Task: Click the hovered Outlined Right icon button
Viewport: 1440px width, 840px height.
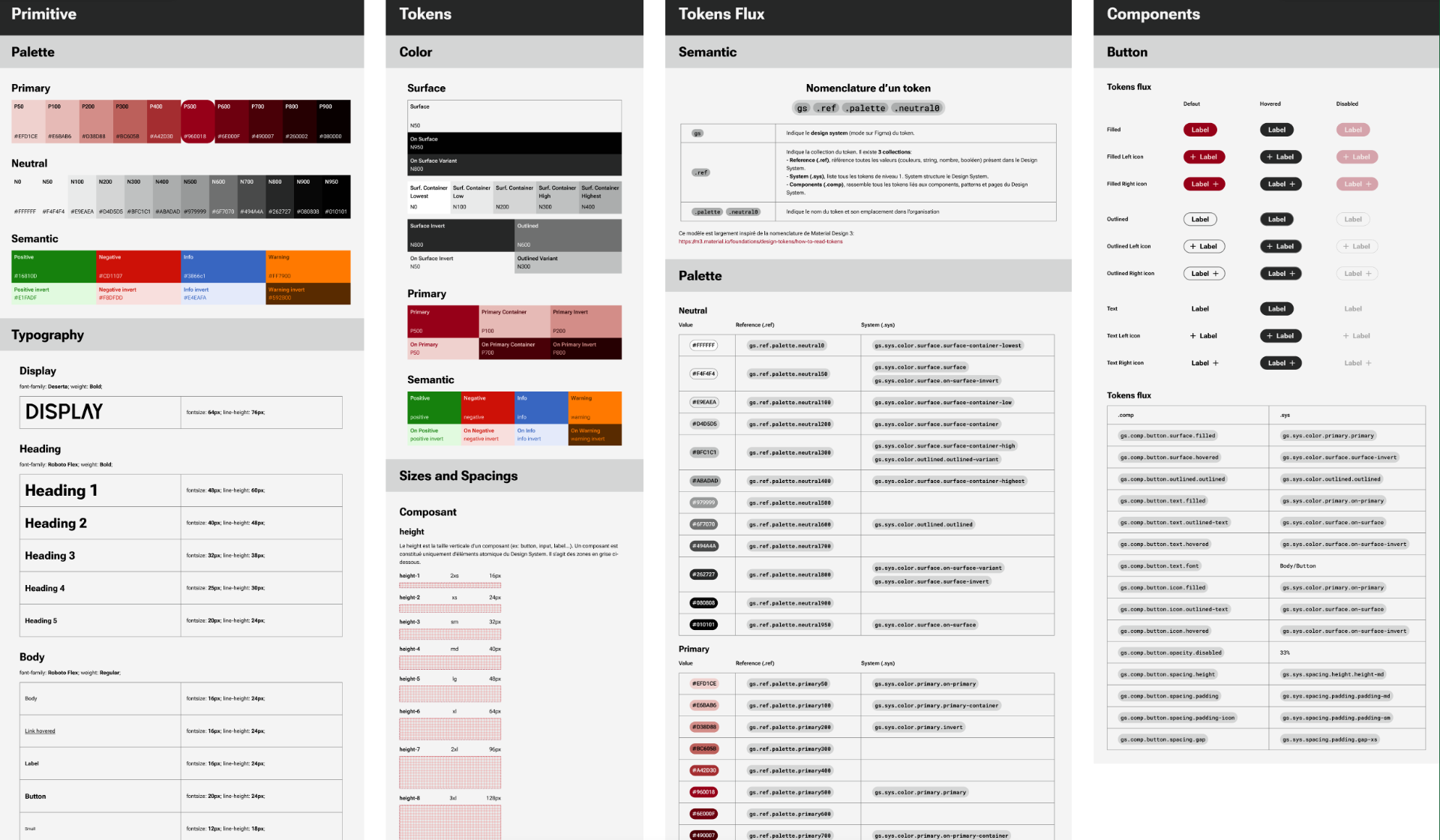Action: tap(1280, 274)
